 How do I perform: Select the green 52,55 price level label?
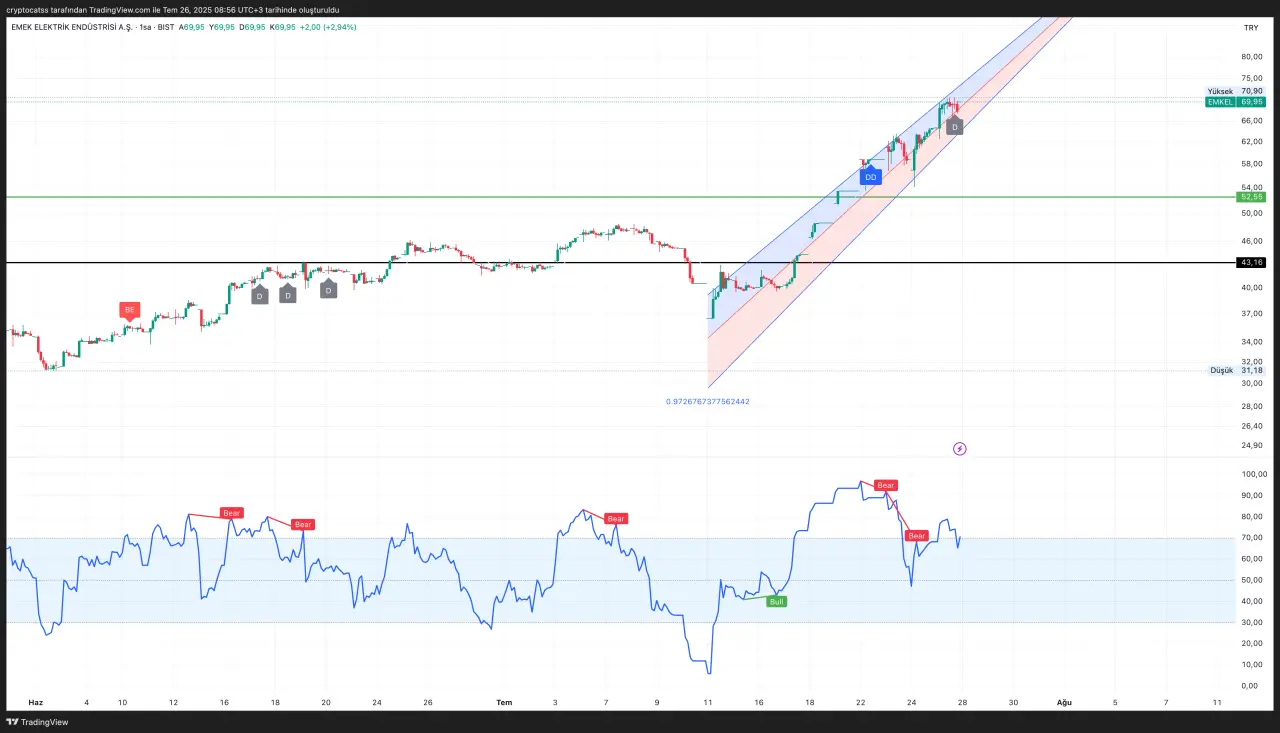pyautogui.click(x=1251, y=197)
